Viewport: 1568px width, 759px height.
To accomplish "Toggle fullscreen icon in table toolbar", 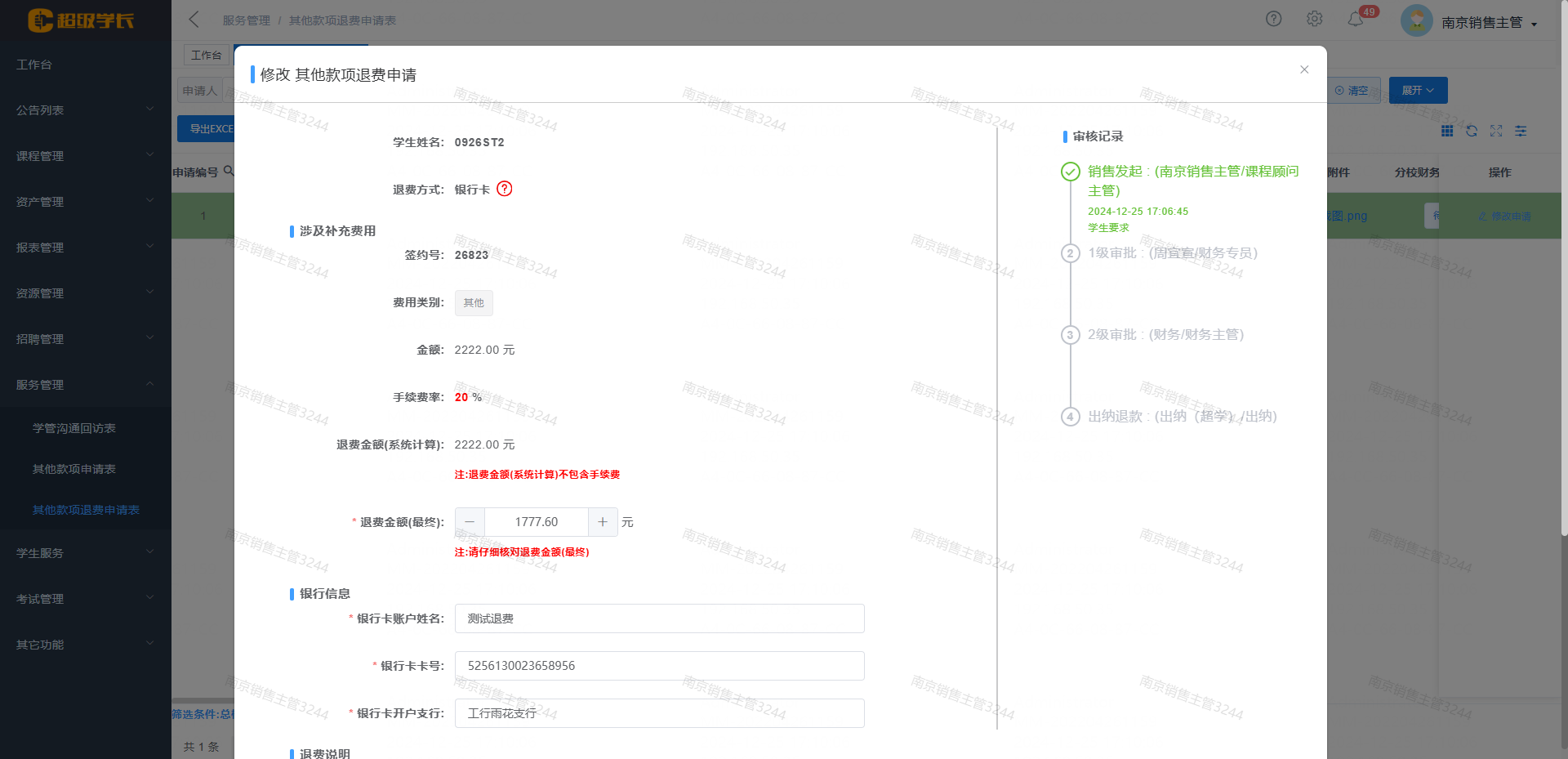I will (x=1496, y=131).
